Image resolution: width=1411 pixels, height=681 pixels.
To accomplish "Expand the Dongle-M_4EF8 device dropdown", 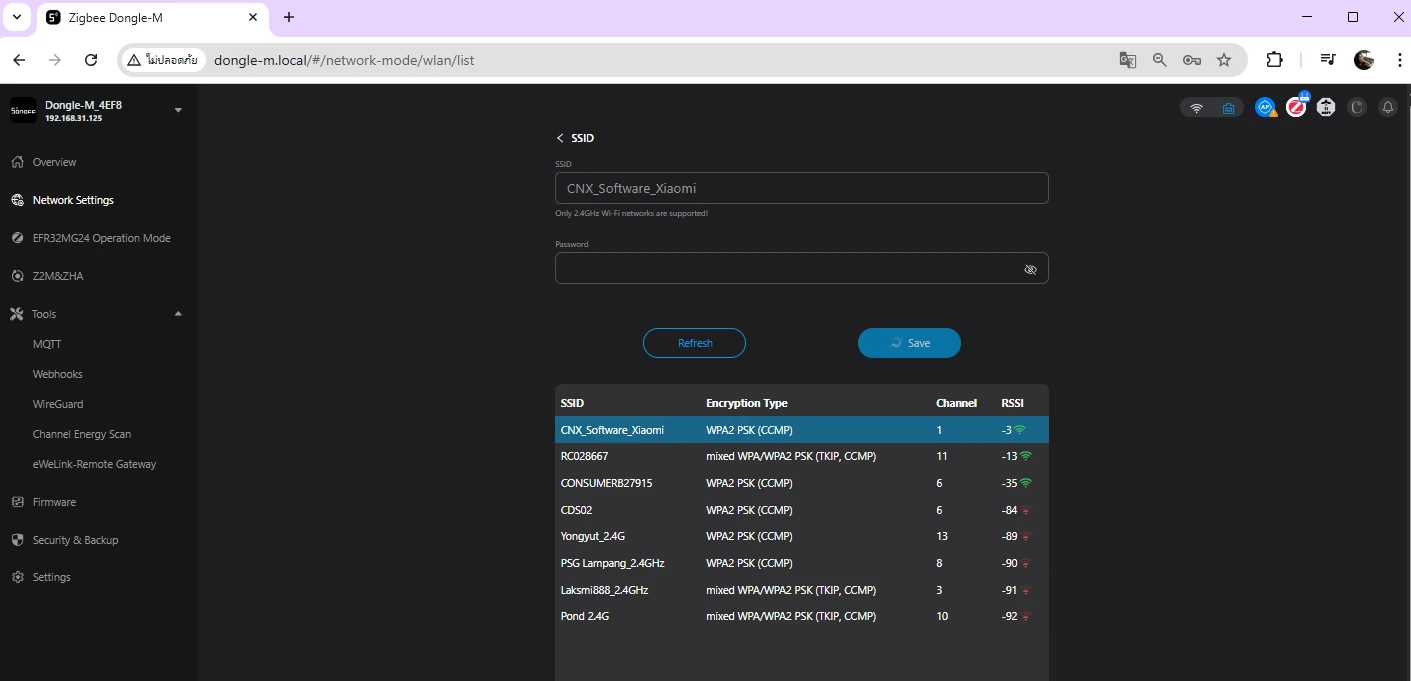I will [x=178, y=110].
